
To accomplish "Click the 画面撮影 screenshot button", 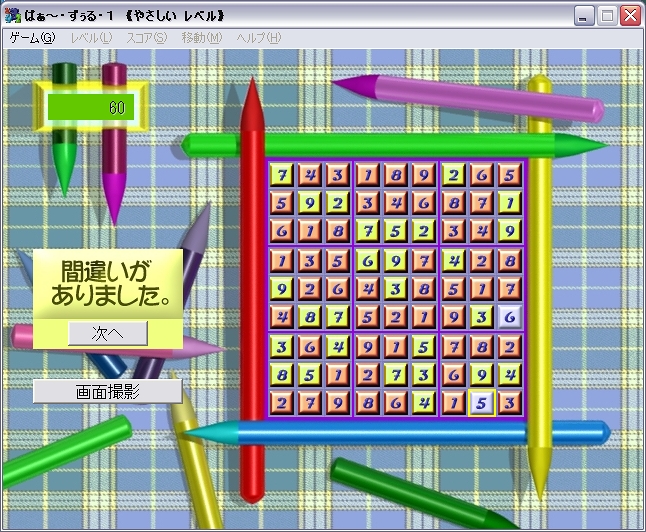I will click(x=108, y=391).
